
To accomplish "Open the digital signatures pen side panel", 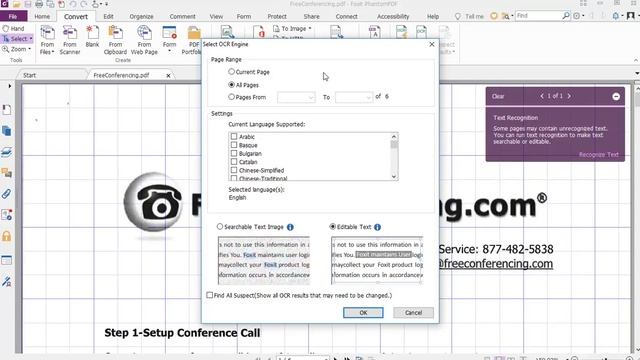I will coord(7,281).
